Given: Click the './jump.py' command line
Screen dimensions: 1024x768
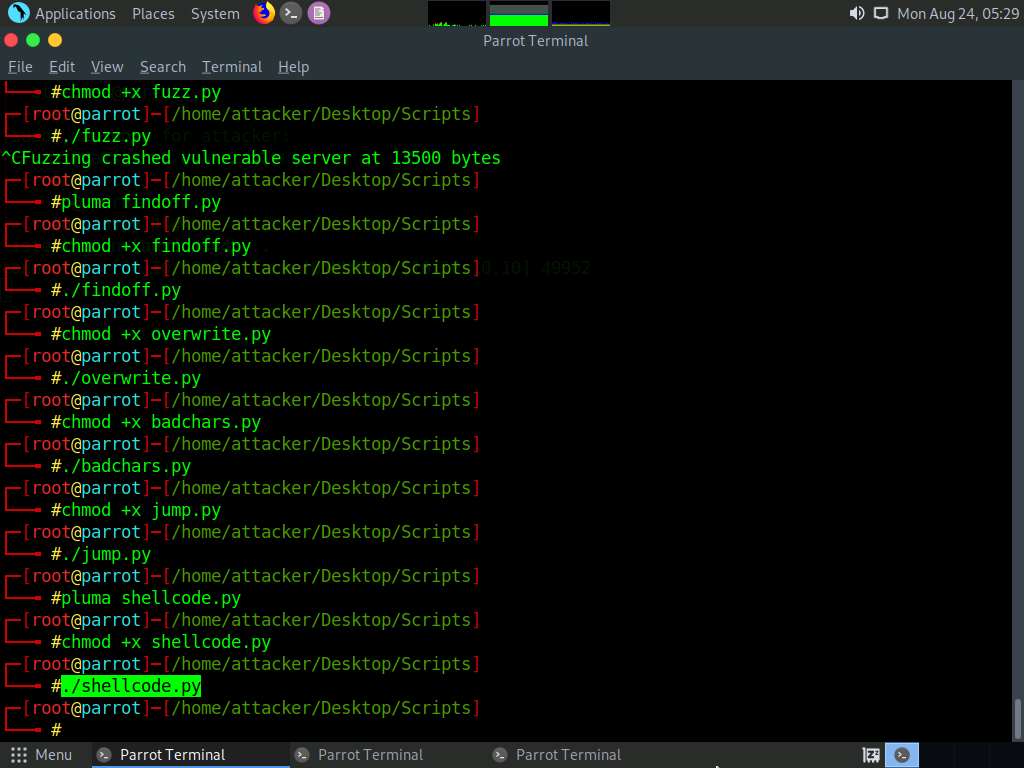Looking at the screenshot, I should (x=106, y=554).
